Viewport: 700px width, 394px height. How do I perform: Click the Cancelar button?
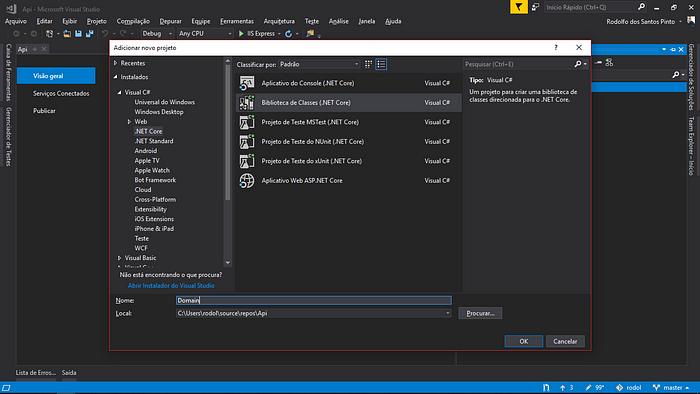pos(565,341)
